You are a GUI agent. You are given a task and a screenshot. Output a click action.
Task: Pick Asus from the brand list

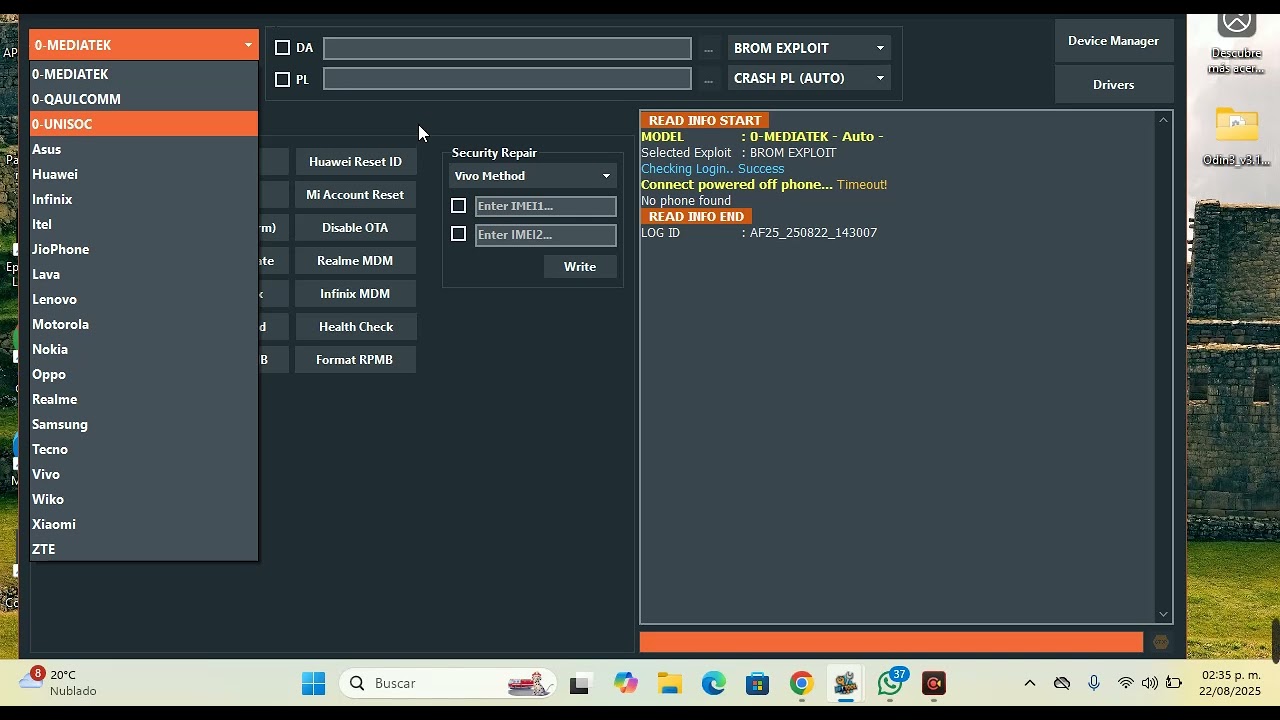pyautogui.click(x=144, y=149)
